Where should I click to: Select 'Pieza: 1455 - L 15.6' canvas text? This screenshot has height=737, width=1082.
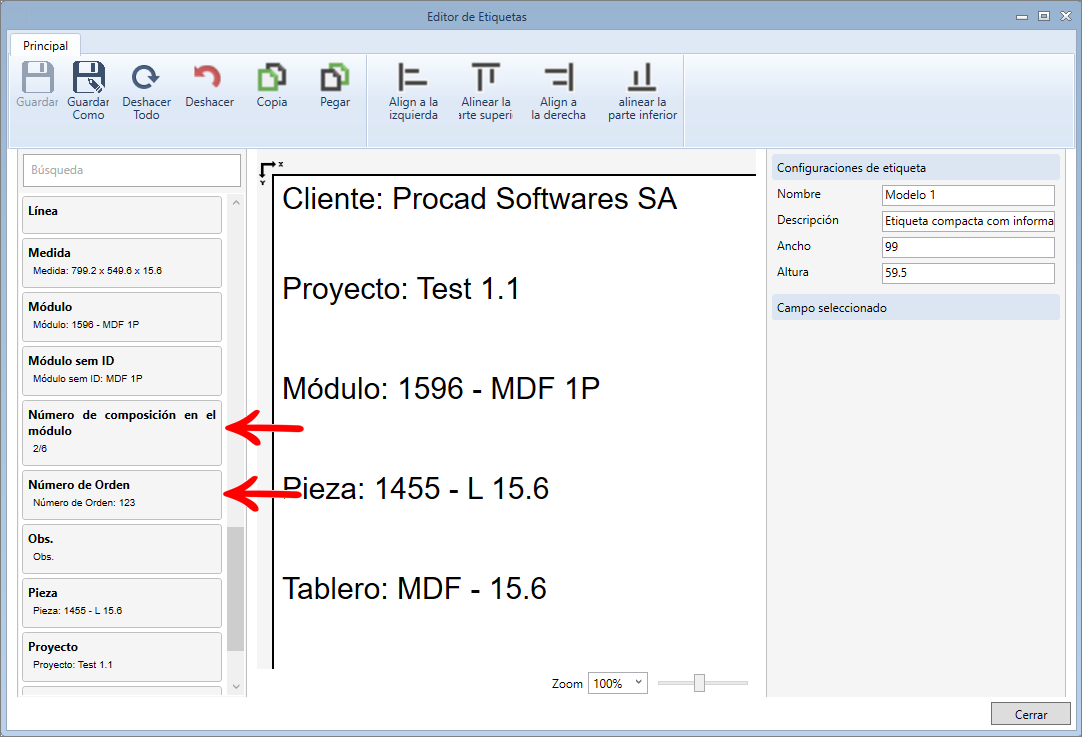pos(415,489)
